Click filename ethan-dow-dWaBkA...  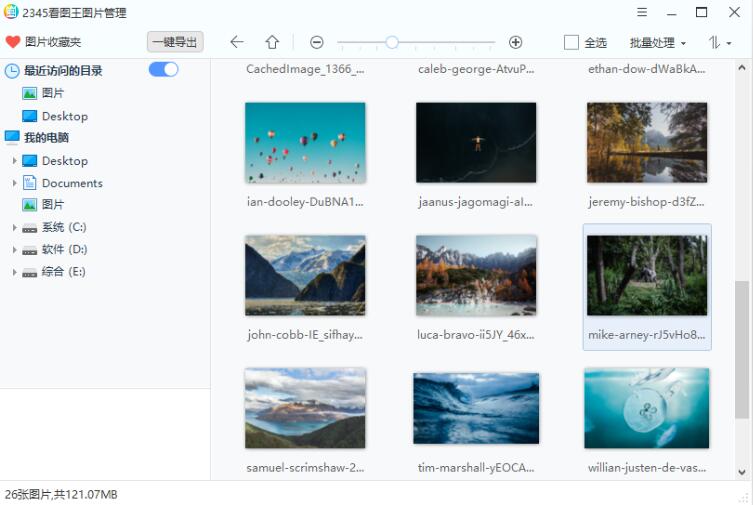point(647,69)
